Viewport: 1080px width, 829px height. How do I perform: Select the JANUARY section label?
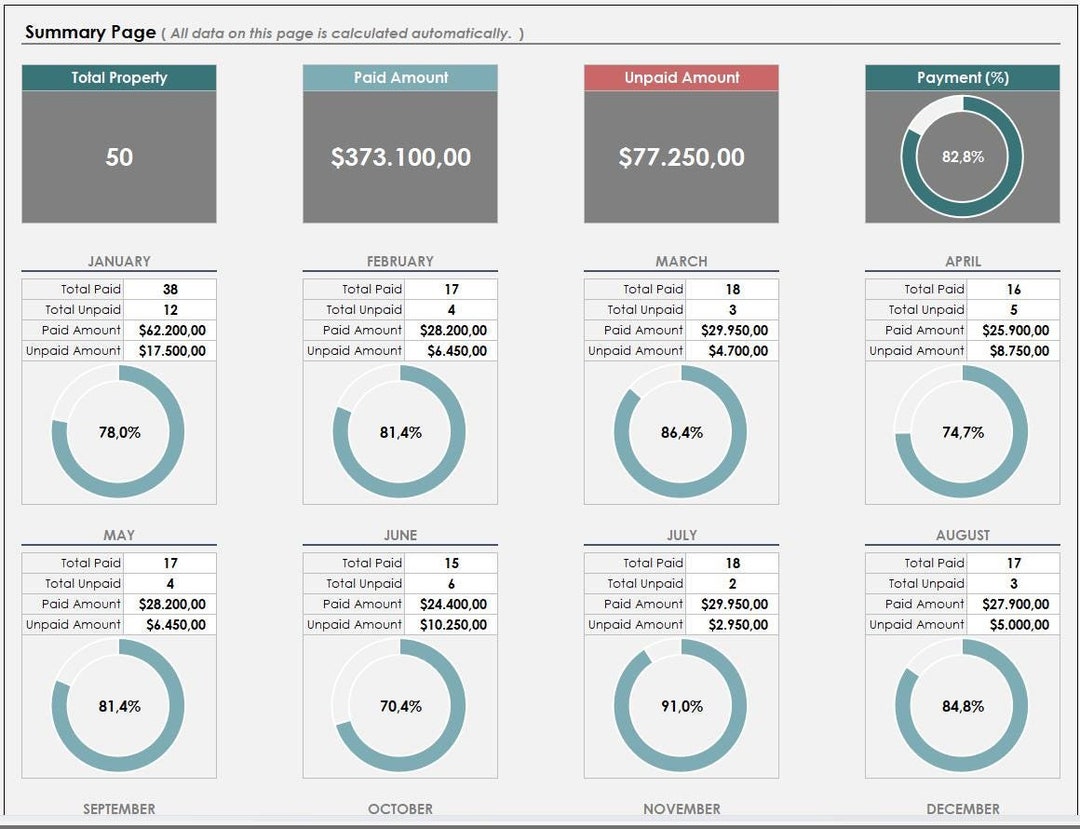[118, 260]
